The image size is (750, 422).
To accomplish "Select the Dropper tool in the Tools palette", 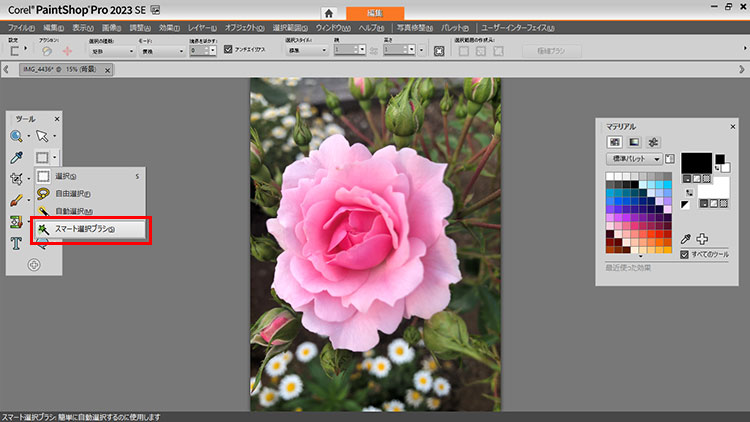I will pos(17,157).
